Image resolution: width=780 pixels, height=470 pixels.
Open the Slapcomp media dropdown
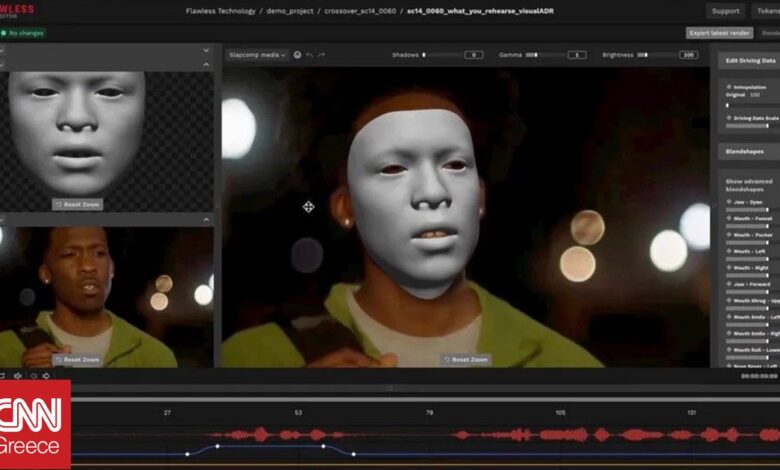(x=257, y=55)
